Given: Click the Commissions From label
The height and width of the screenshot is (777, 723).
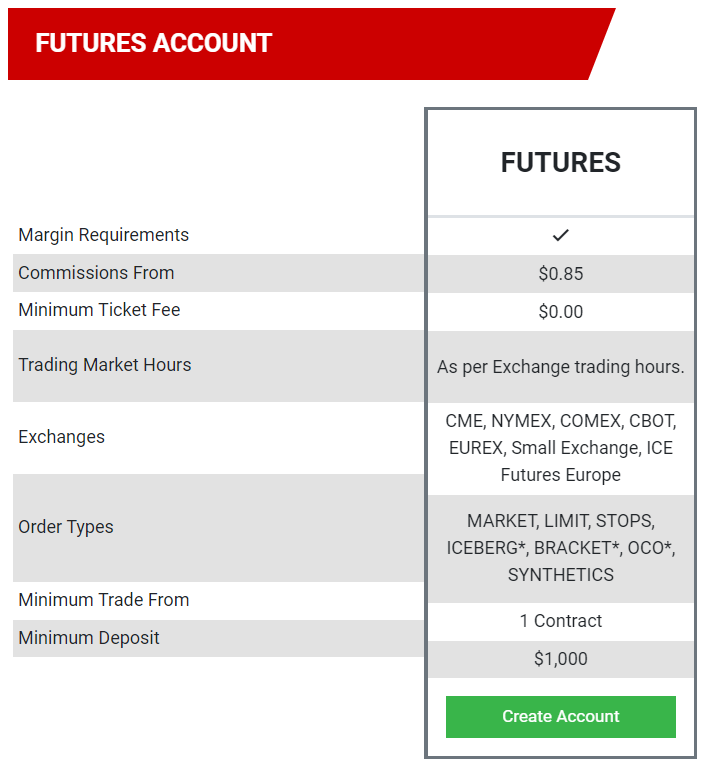Looking at the screenshot, I should 96,273.
